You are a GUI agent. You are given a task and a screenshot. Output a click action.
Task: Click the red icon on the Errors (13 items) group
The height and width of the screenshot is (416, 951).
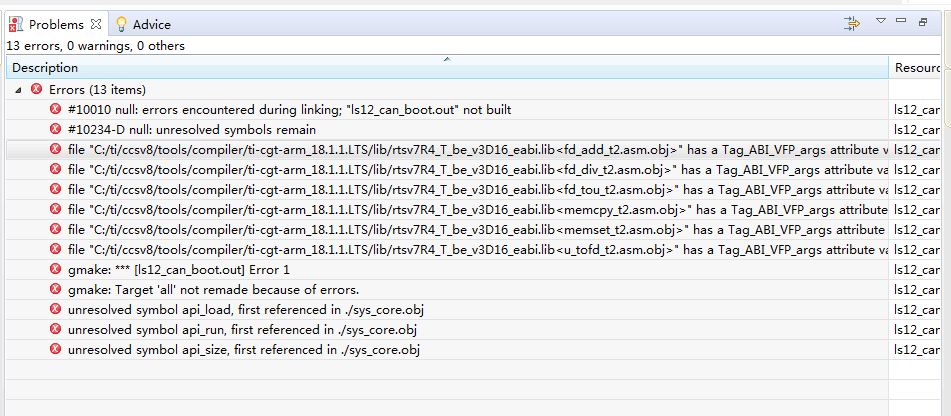click(x=37, y=89)
